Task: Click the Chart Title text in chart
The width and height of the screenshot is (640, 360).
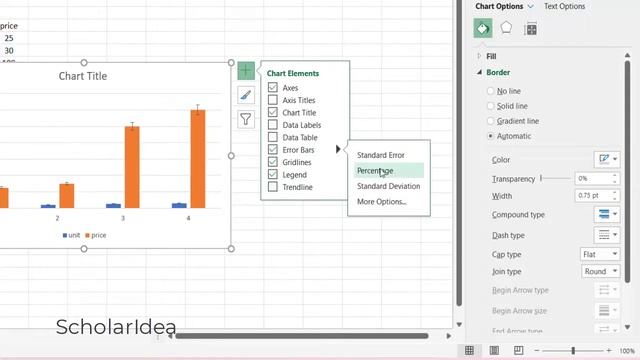Action: pos(83,76)
